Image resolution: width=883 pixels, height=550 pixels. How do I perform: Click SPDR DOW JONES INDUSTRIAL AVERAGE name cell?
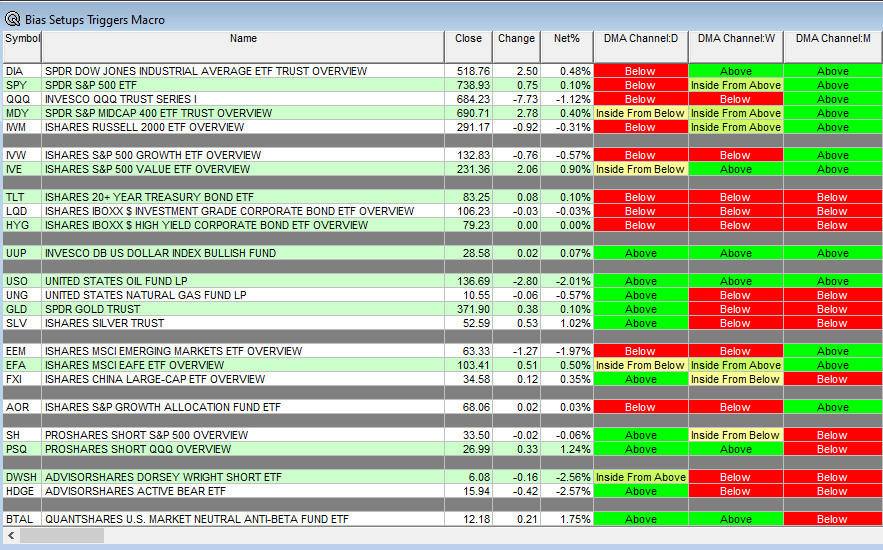tap(243, 71)
